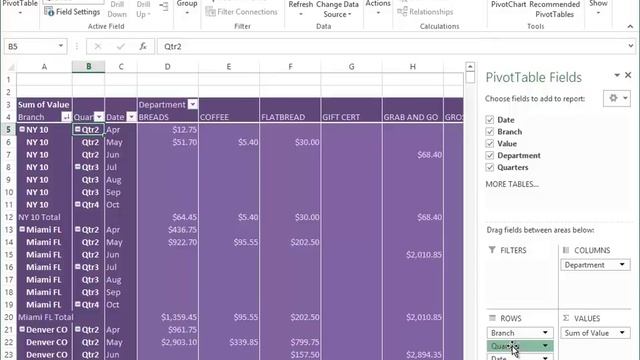Click the Filter Connections button
This screenshot has width=640, height=360.
(x=242, y=12)
